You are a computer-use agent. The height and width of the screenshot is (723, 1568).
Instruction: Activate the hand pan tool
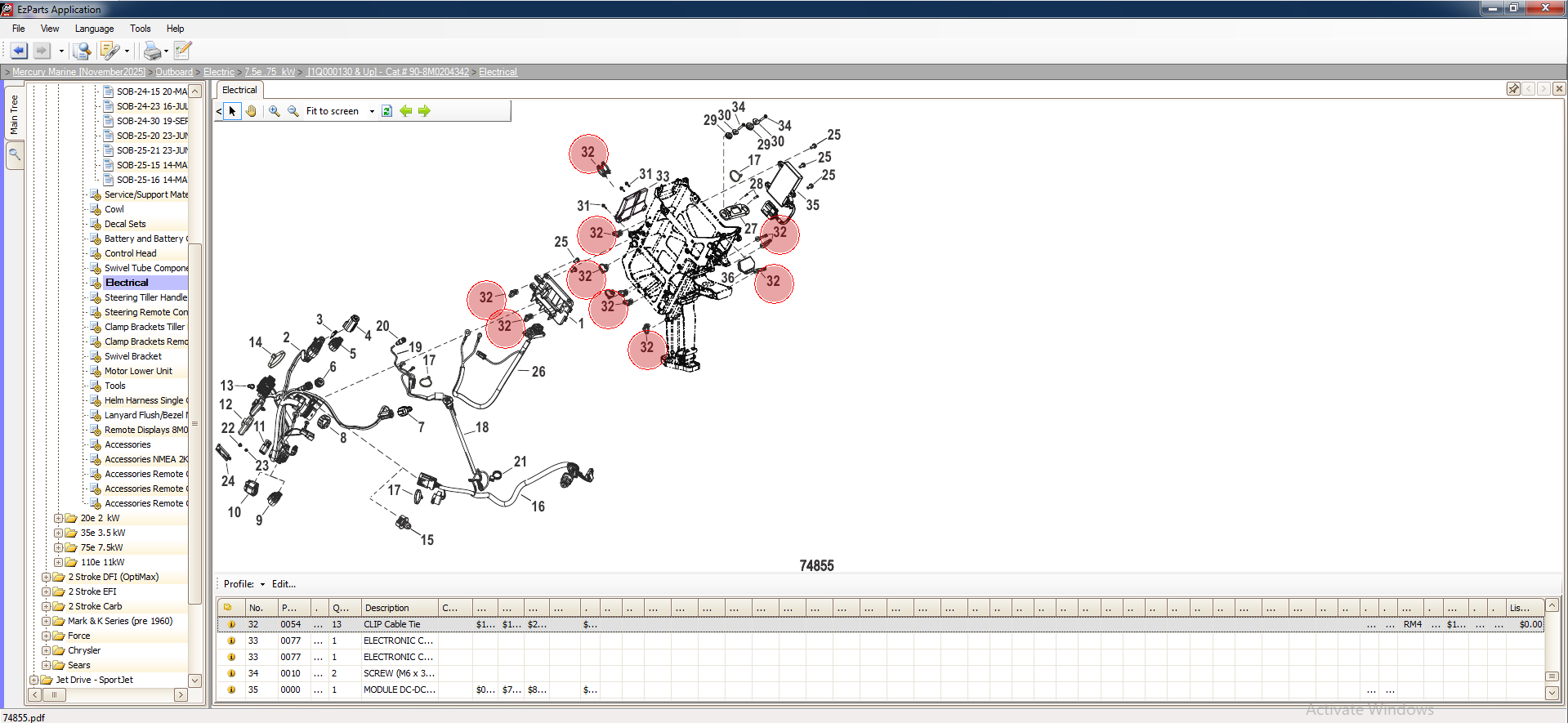[x=252, y=111]
